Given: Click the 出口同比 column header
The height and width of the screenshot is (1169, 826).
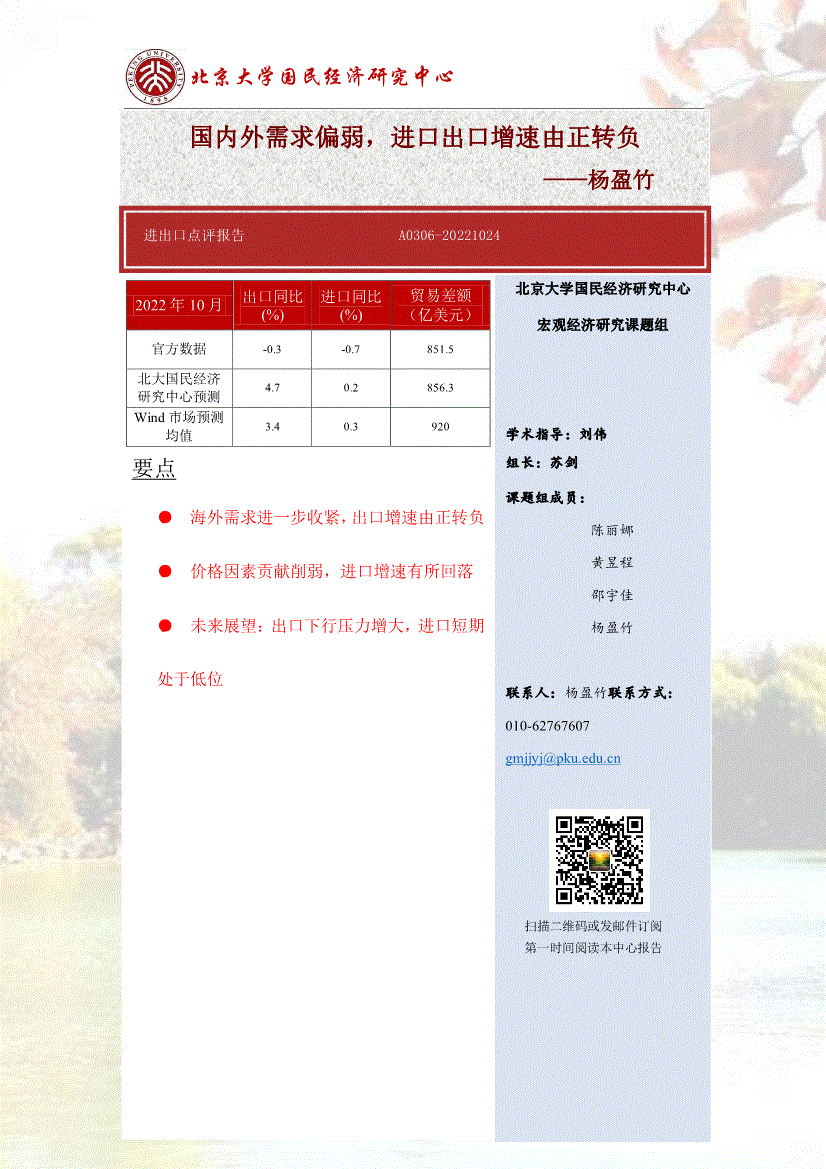Looking at the screenshot, I should (x=272, y=305).
